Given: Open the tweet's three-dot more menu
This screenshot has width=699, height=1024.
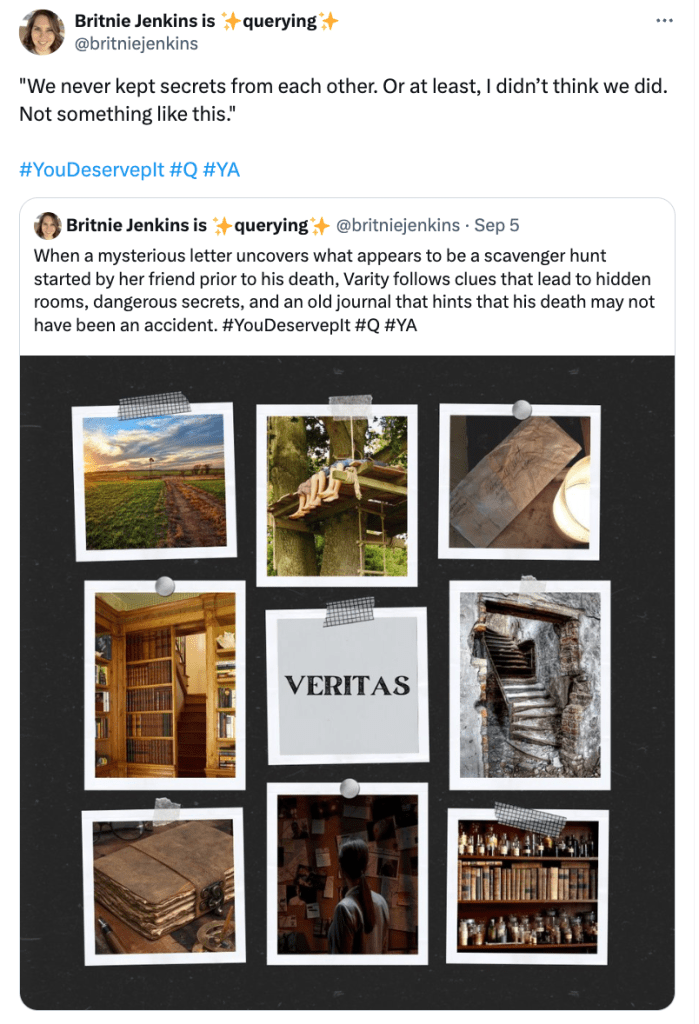Looking at the screenshot, I should coord(664,21).
